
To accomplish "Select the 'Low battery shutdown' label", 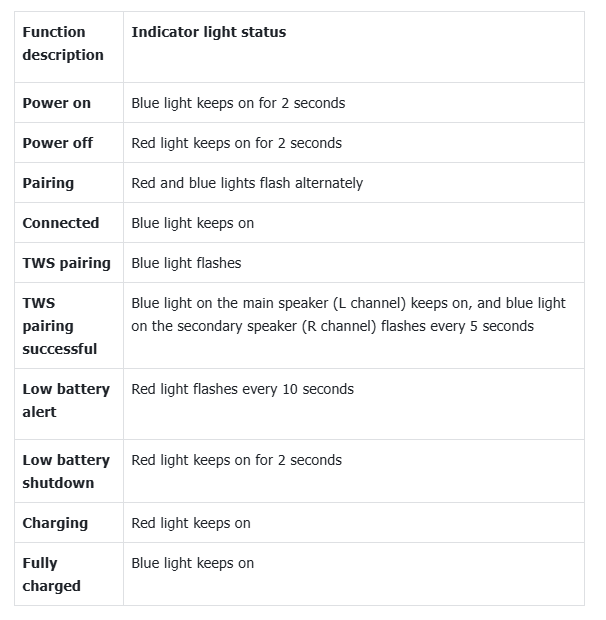I will point(66,471).
